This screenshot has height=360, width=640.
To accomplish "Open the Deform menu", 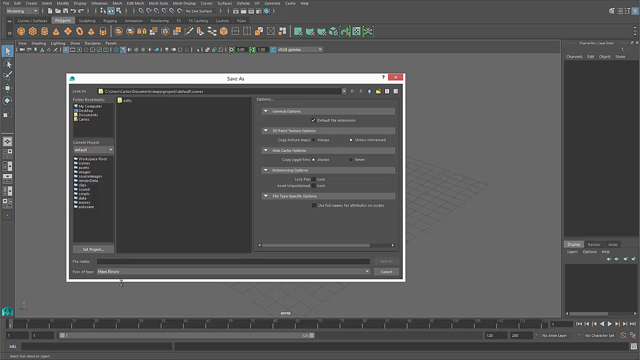I will click(243, 3).
